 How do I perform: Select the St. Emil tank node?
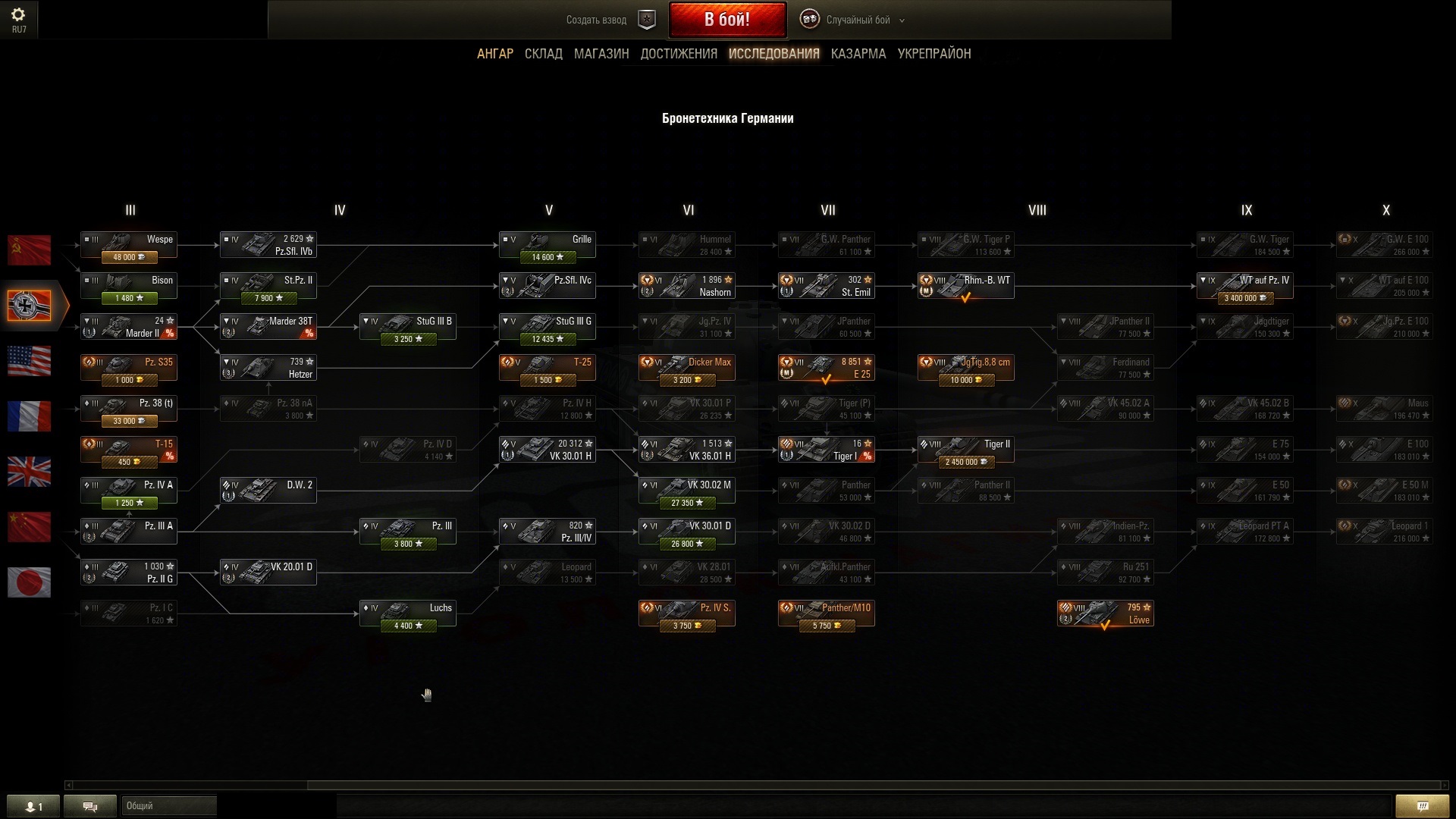coord(827,286)
